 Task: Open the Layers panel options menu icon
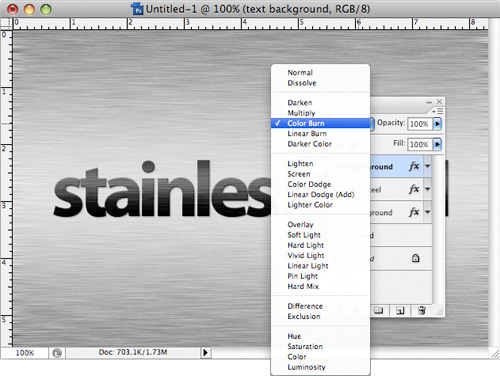pyautogui.click(x=438, y=111)
